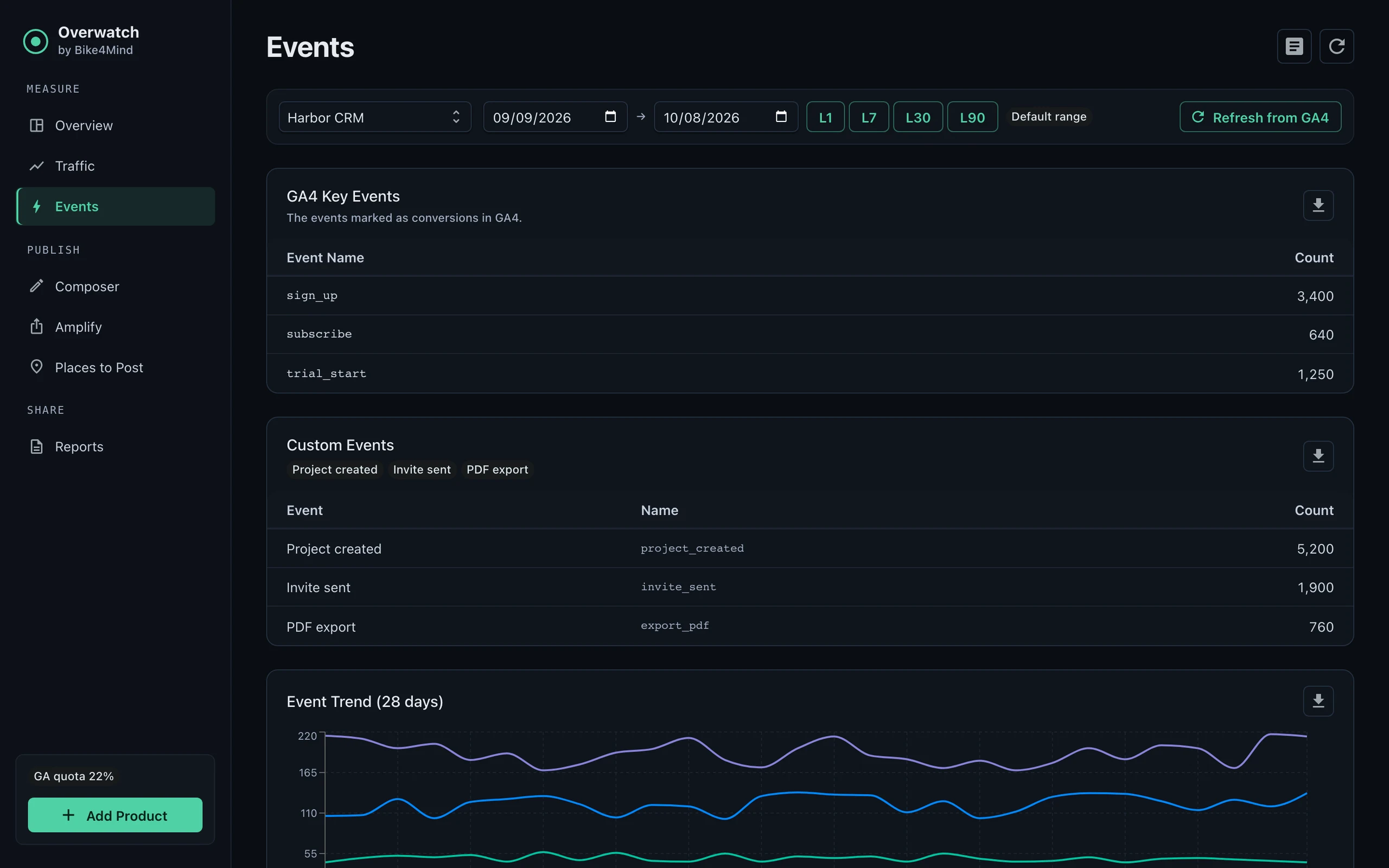
Task: Select the trial_start event row
Action: point(810,374)
